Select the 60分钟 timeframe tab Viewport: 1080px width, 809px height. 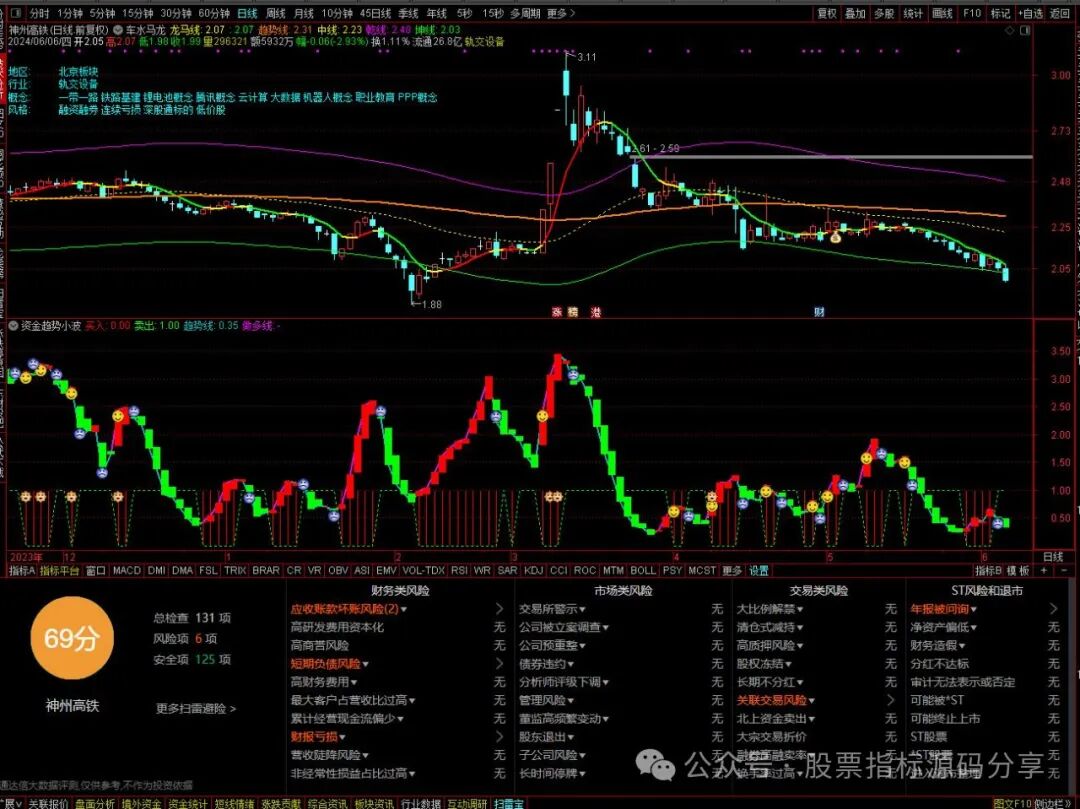tap(214, 13)
